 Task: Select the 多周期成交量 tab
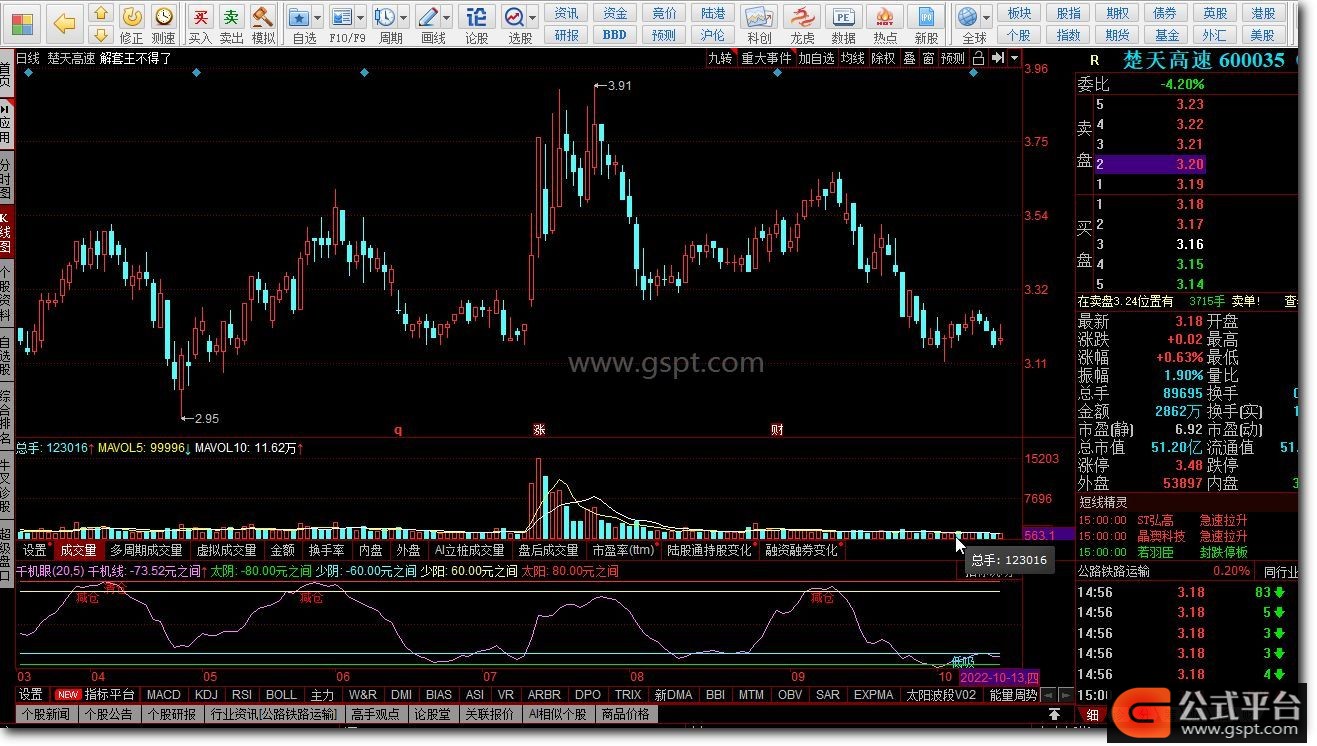146,550
